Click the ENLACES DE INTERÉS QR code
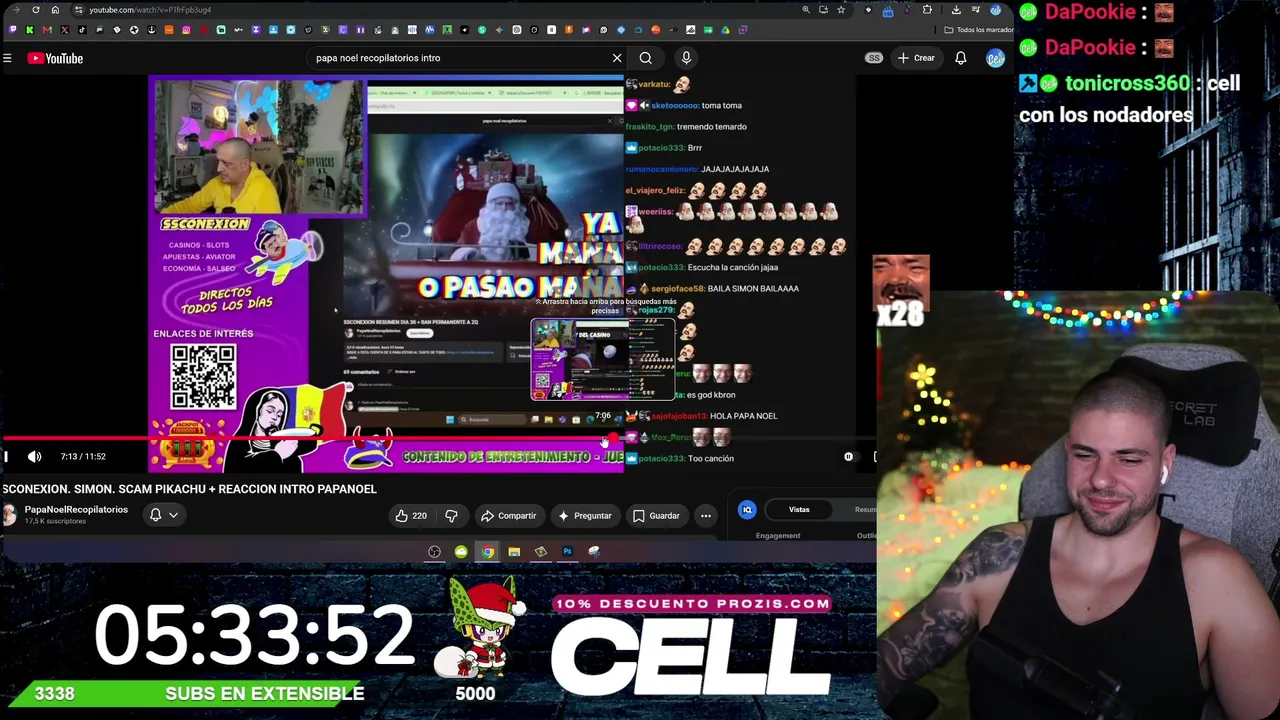This screenshot has height=720, width=1280. pos(204,377)
